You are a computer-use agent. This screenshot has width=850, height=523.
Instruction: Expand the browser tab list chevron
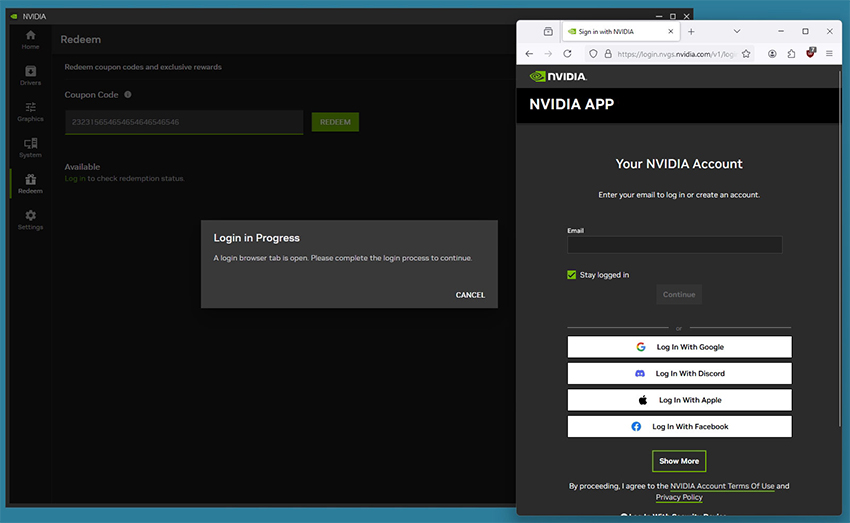[x=737, y=31]
